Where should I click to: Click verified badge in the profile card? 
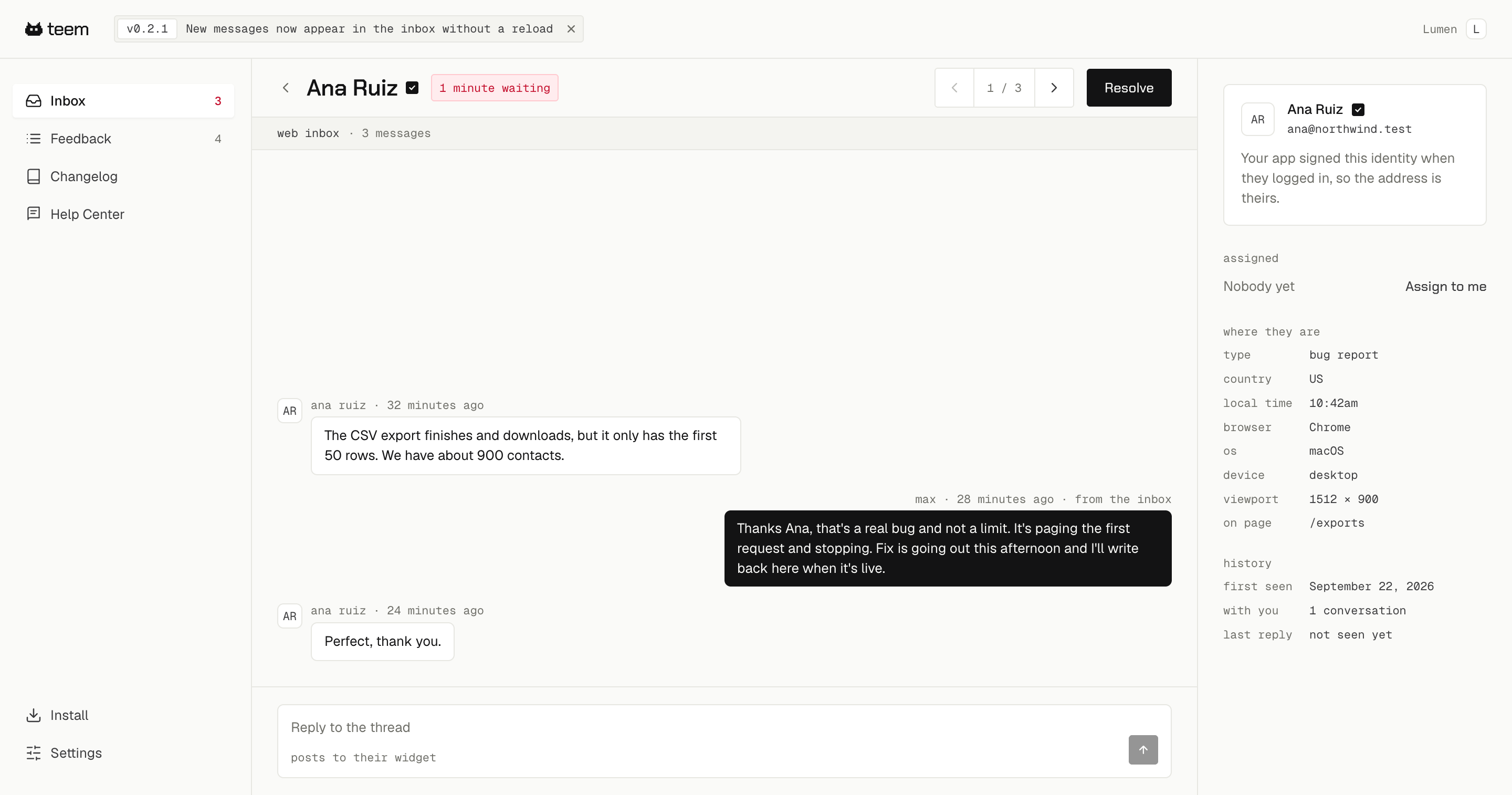click(x=1358, y=110)
